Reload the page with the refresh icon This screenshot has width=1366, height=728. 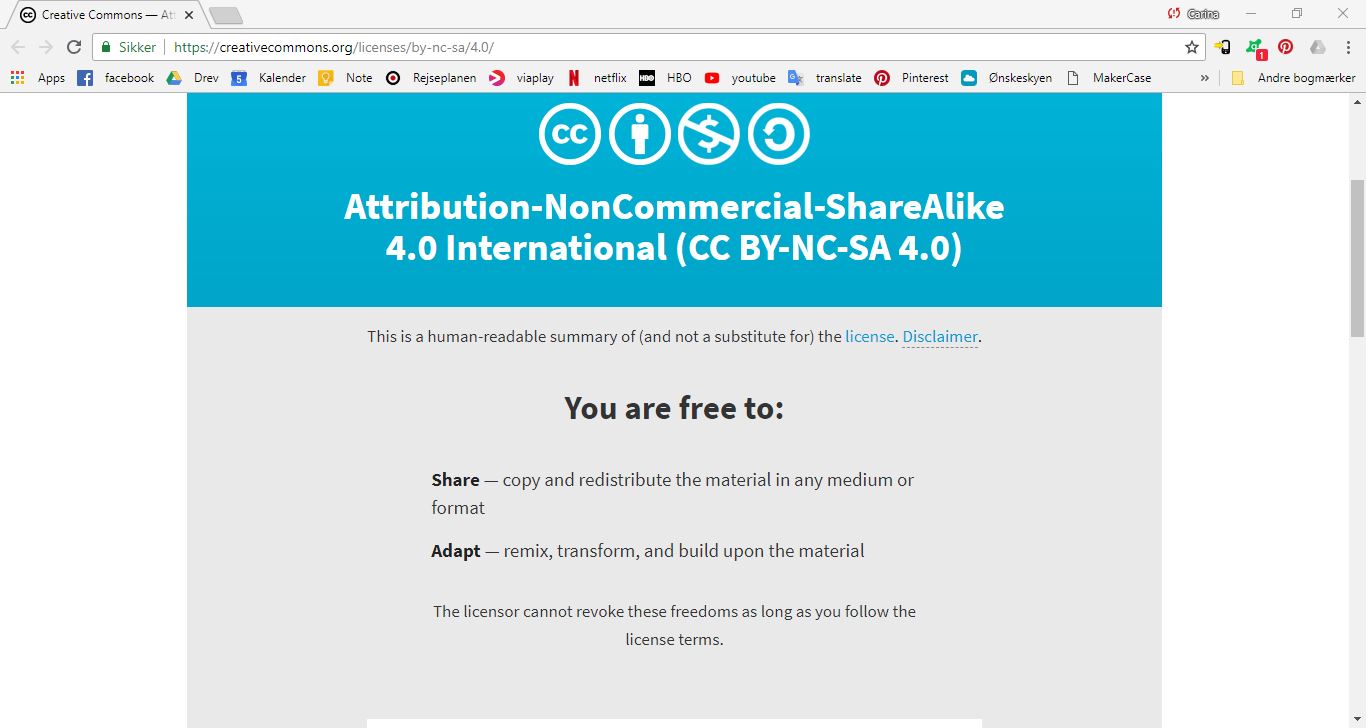pyautogui.click(x=74, y=47)
